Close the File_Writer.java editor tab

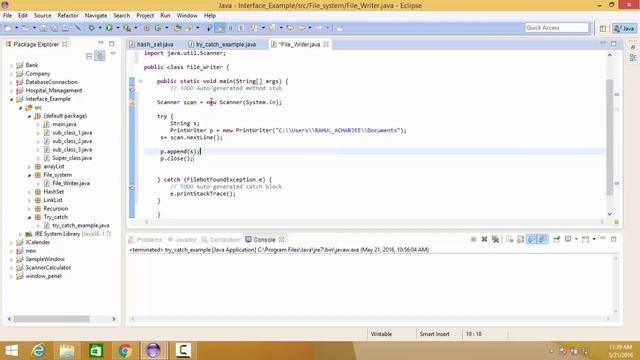pos(326,44)
